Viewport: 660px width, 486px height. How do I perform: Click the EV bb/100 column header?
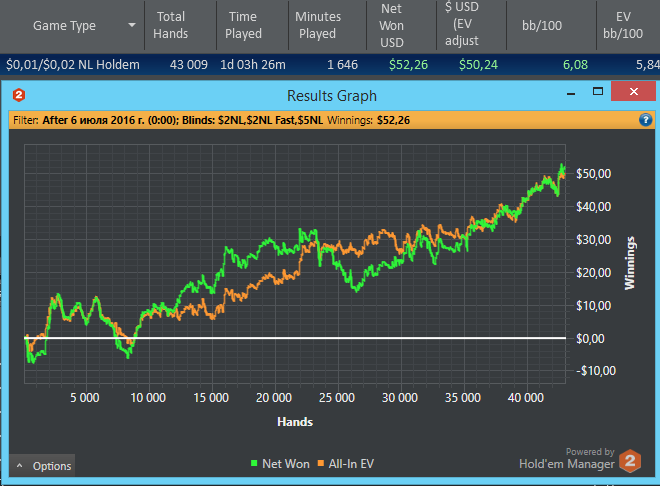tap(623, 25)
